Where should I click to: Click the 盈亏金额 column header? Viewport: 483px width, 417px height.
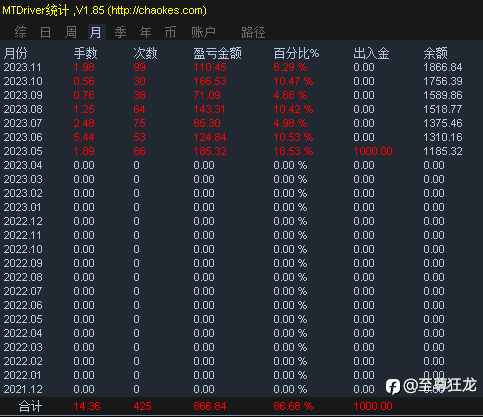(x=217, y=53)
